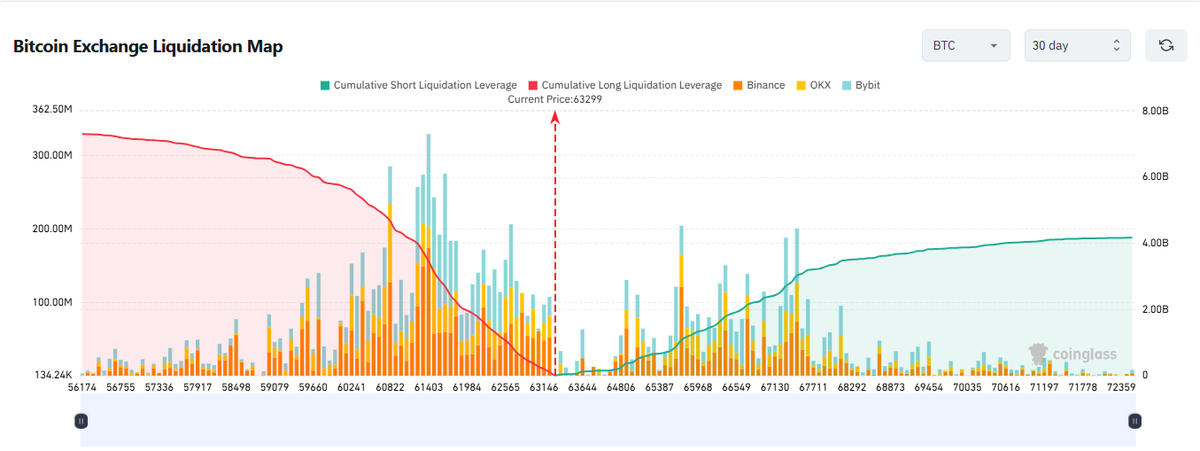This screenshot has height=451, width=1200.
Task: Click the red long leverage legend swatch
Action: 532,86
